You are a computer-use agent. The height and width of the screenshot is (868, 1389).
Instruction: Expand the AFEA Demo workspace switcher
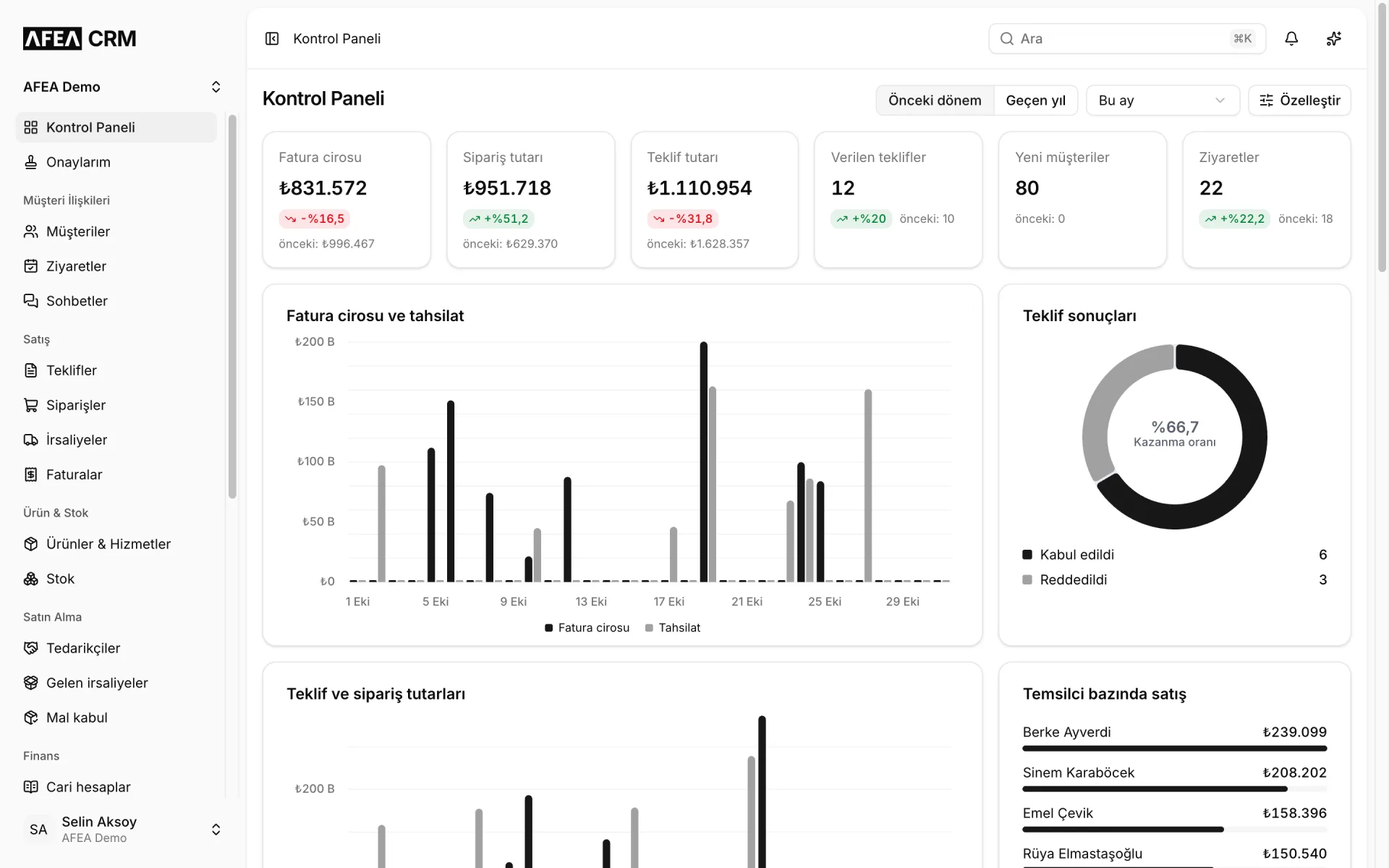tap(122, 87)
